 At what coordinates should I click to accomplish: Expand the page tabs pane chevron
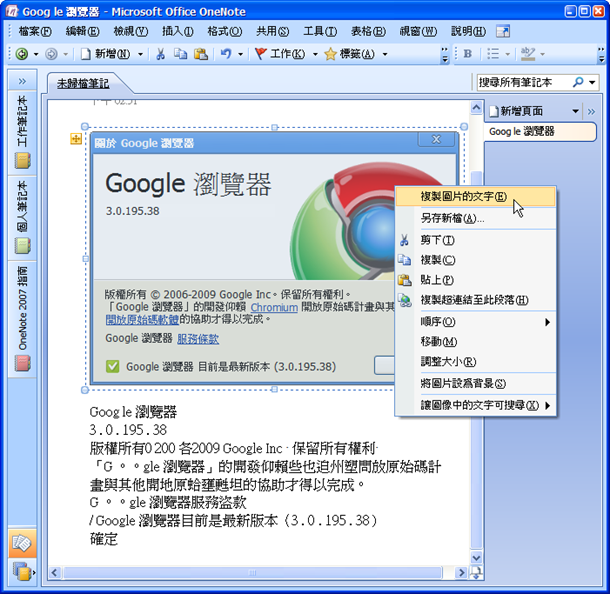click(x=592, y=112)
